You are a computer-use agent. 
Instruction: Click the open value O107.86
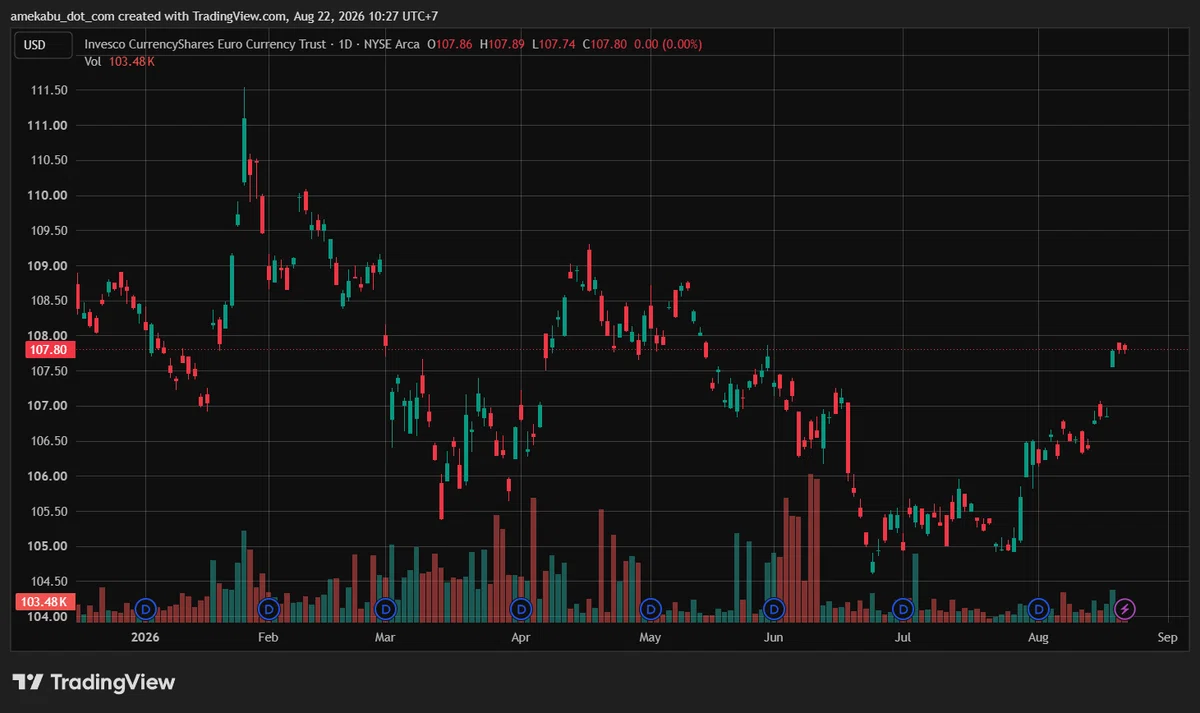click(x=452, y=44)
